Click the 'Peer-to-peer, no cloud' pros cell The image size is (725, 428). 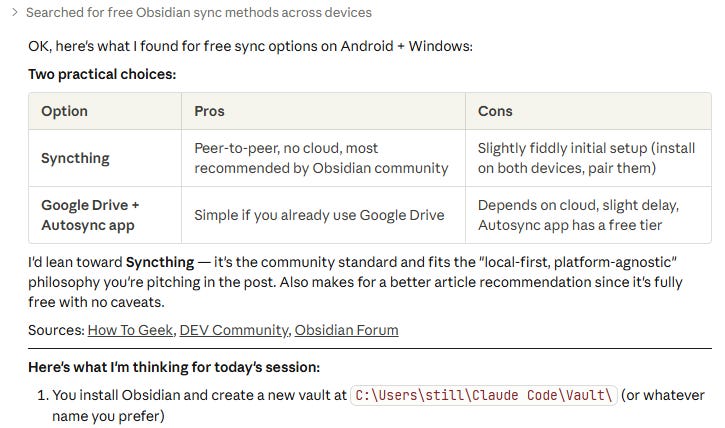click(321, 158)
